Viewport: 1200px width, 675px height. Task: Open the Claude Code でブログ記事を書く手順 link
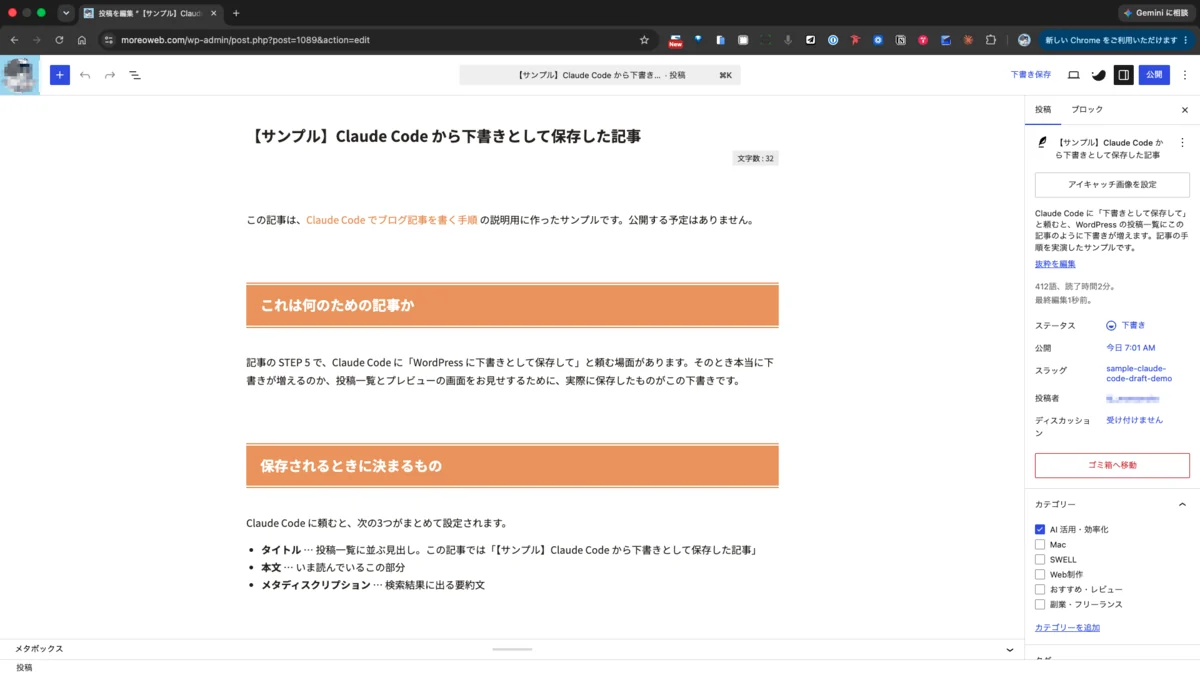(391, 220)
